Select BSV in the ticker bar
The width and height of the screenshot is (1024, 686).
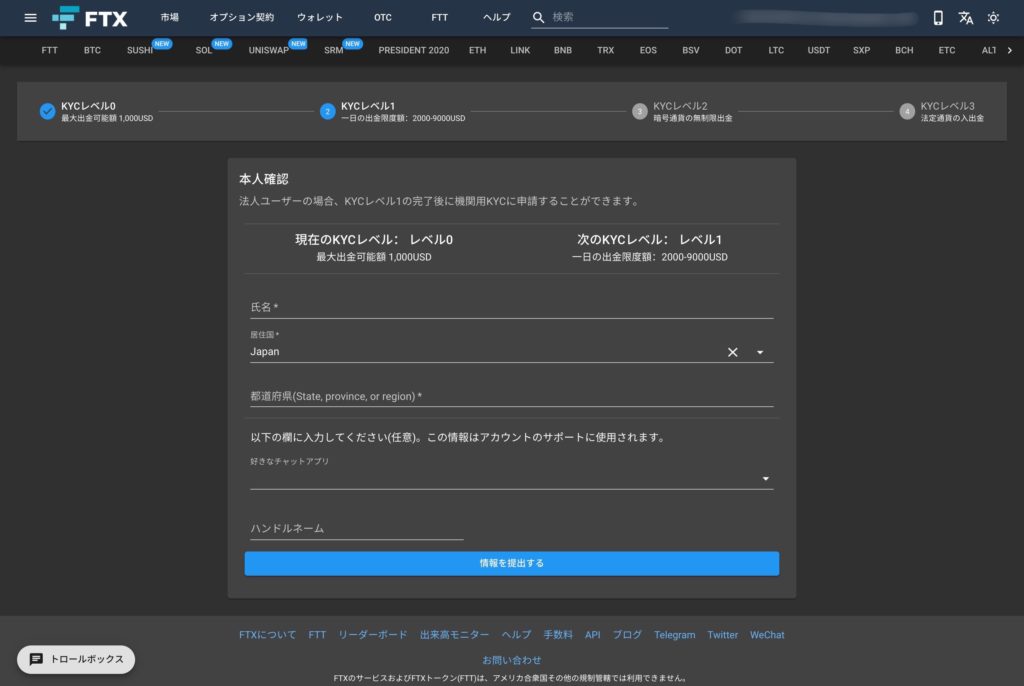pyautogui.click(x=690, y=50)
